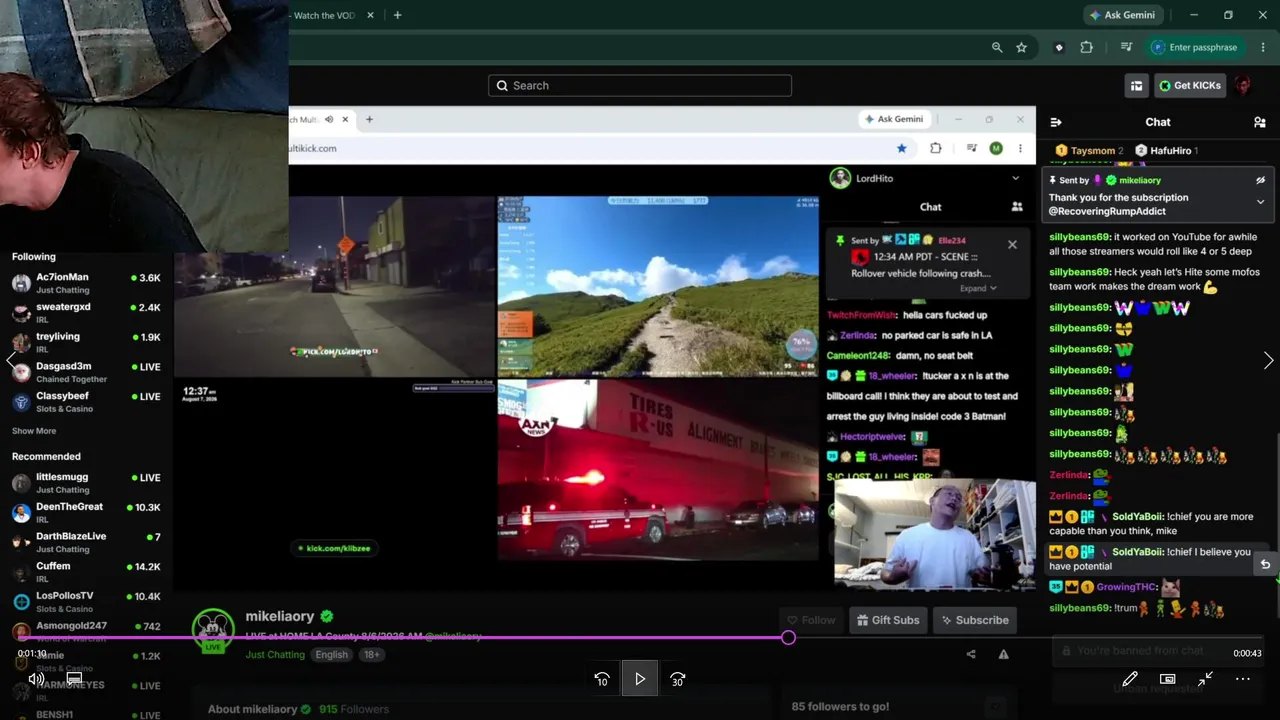Open treyliving channel from sidebar
The image size is (1280, 720).
tap(86, 343)
